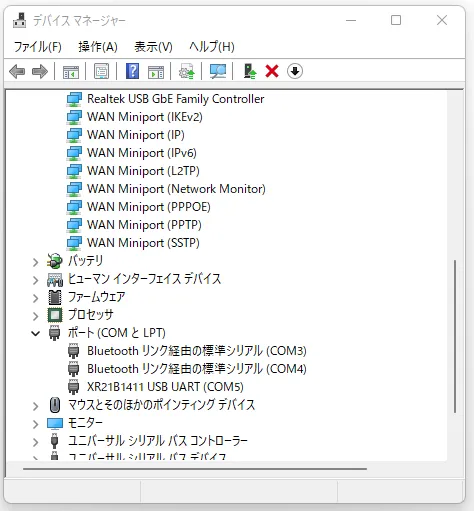Image resolution: width=474 pixels, height=511 pixels.
Task: Click the Human Interface Devices category icon
Action: 55,279
